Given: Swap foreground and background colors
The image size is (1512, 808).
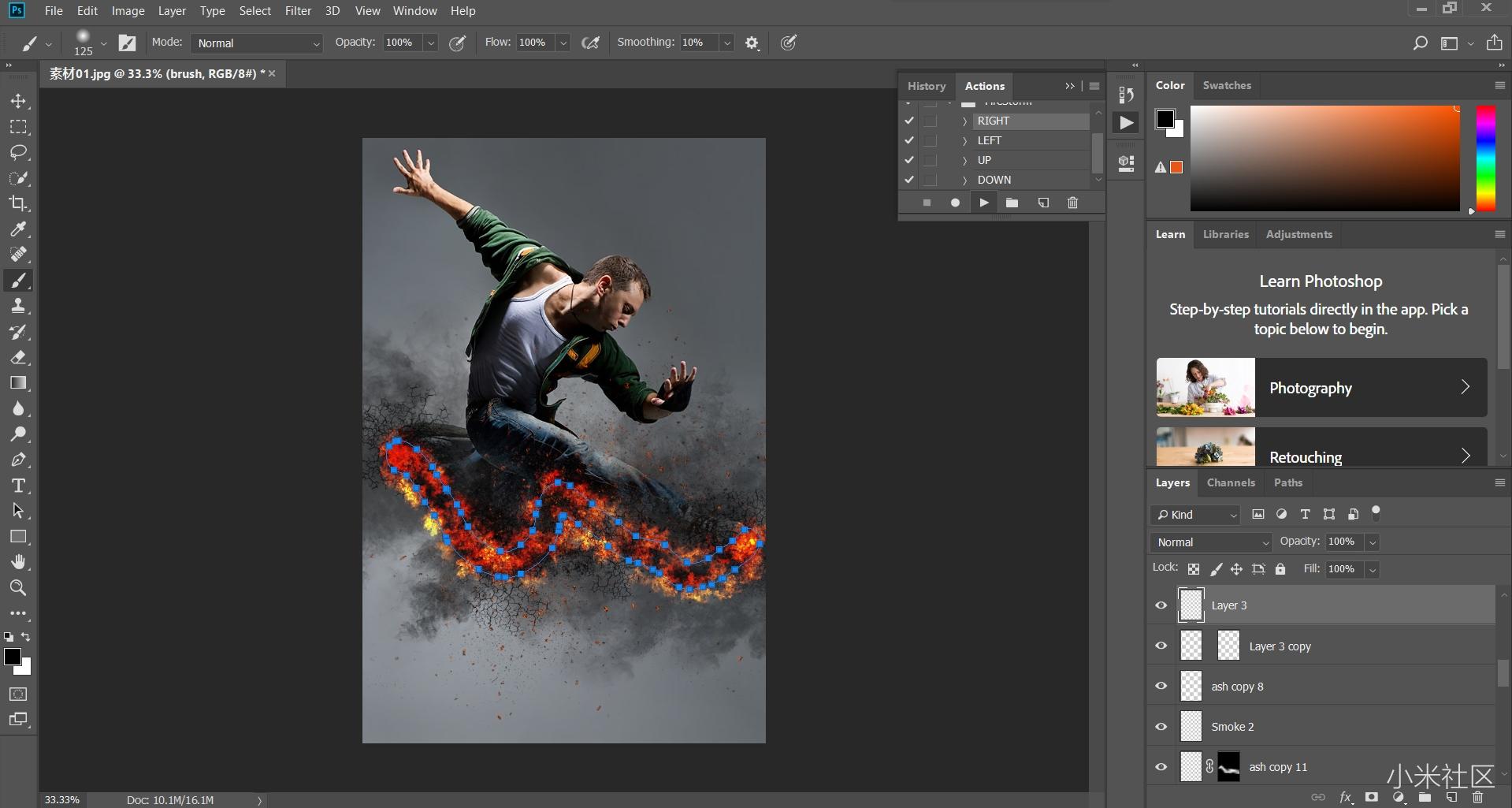Looking at the screenshot, I should pos(26,637).
